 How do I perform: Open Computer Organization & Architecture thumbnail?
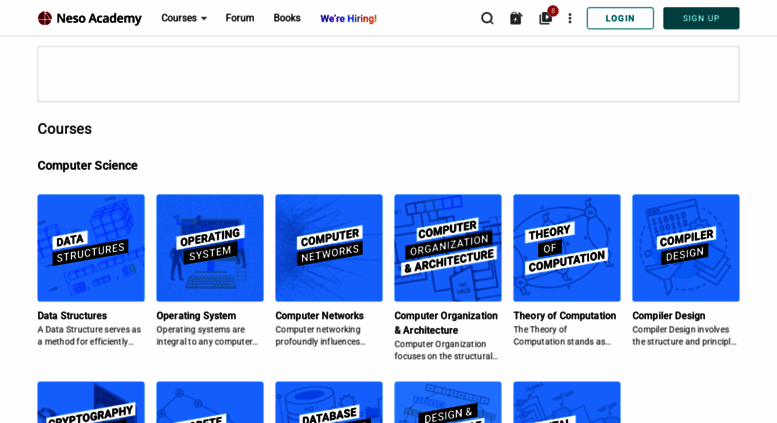coord(448,248)
